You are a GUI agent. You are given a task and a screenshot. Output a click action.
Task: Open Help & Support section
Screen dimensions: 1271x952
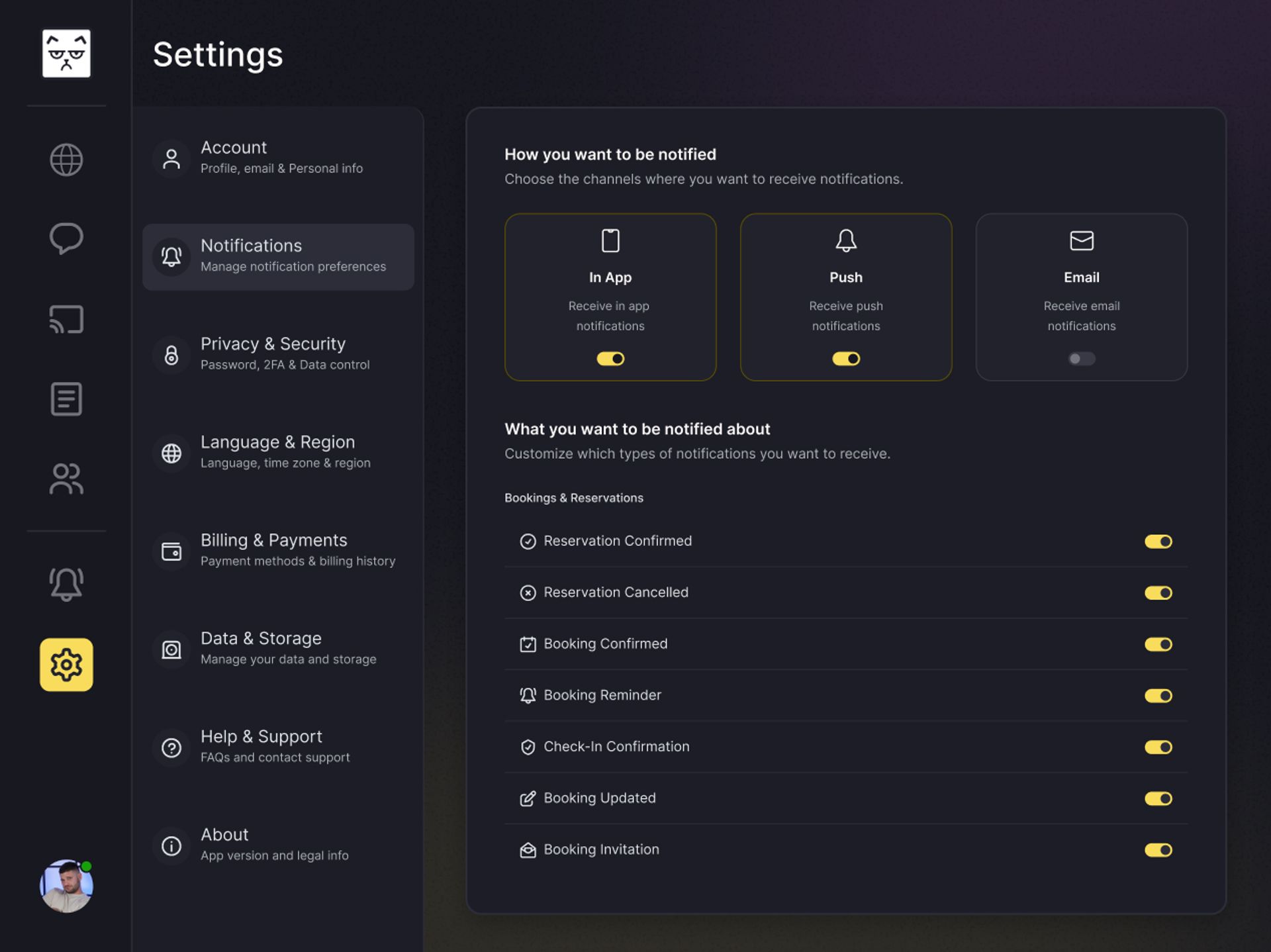pyautogui.click(x=278, y=748)
